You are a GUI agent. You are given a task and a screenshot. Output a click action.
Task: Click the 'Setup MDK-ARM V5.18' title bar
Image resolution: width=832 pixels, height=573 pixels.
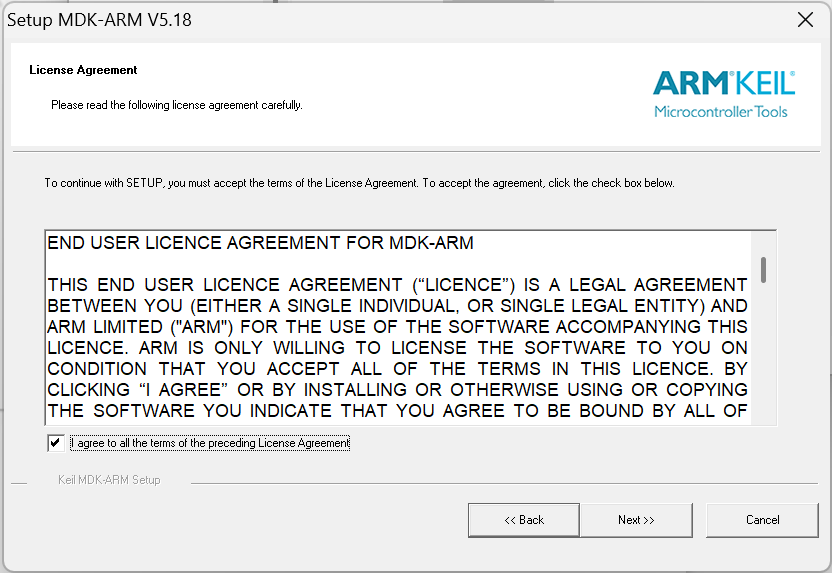[300, 20]
